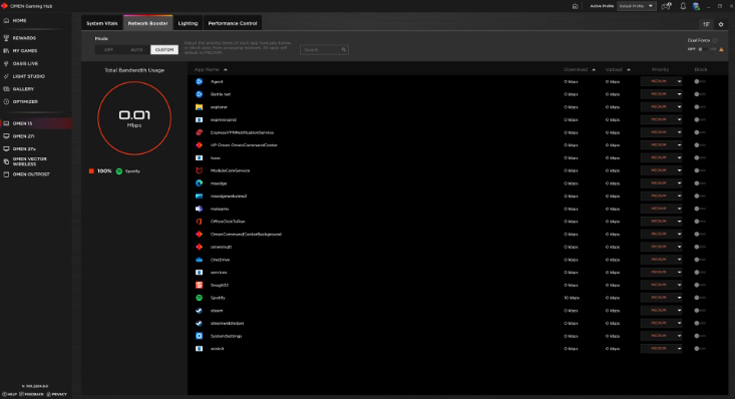
Task: Select the AUTO mode button
Action: pos(136,50)
